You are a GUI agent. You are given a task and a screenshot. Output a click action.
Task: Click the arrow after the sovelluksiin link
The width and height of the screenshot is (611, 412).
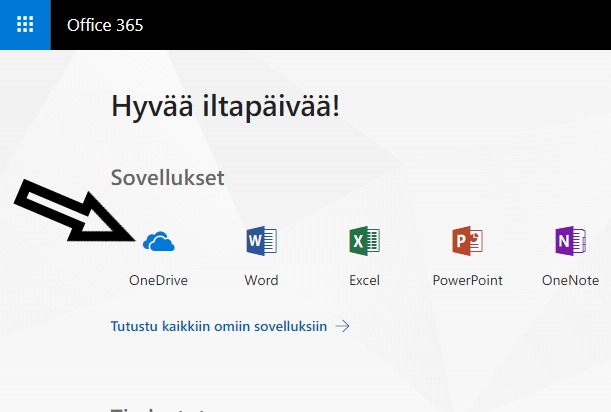[343, 326]
